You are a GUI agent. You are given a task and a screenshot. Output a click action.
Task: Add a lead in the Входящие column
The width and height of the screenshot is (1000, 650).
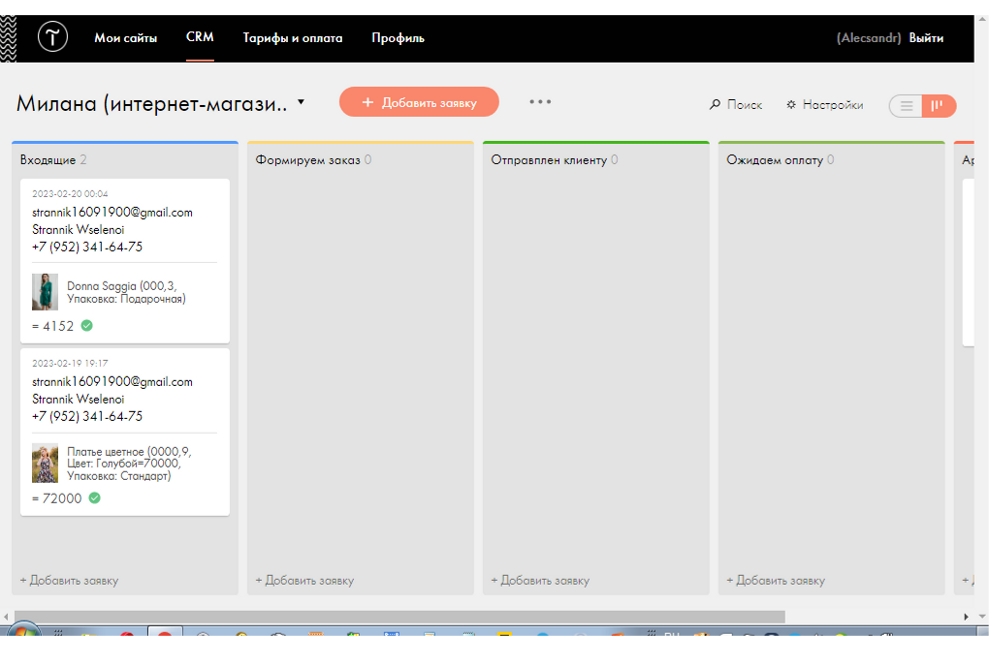(x=69, y=580)
